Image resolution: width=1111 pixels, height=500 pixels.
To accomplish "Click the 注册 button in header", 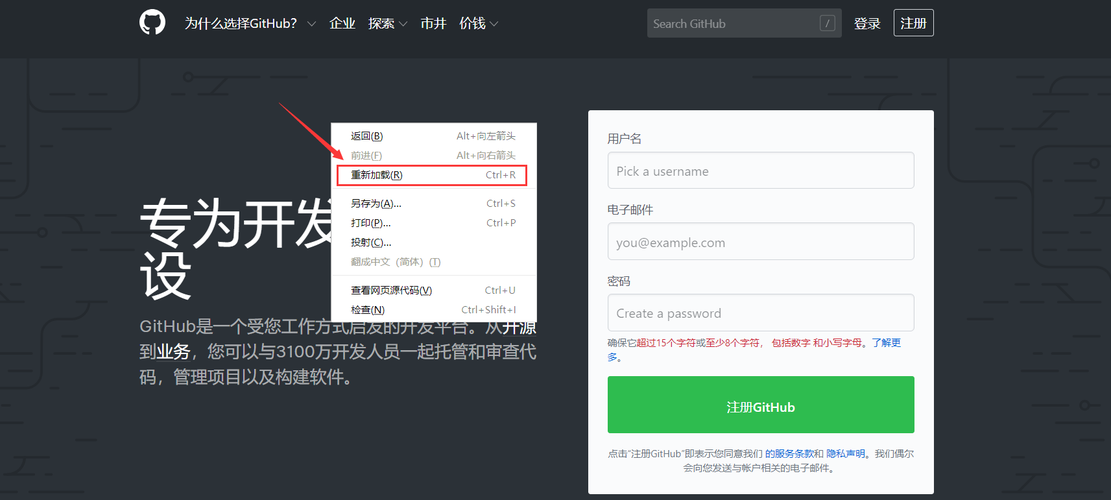I will point(913,23).
